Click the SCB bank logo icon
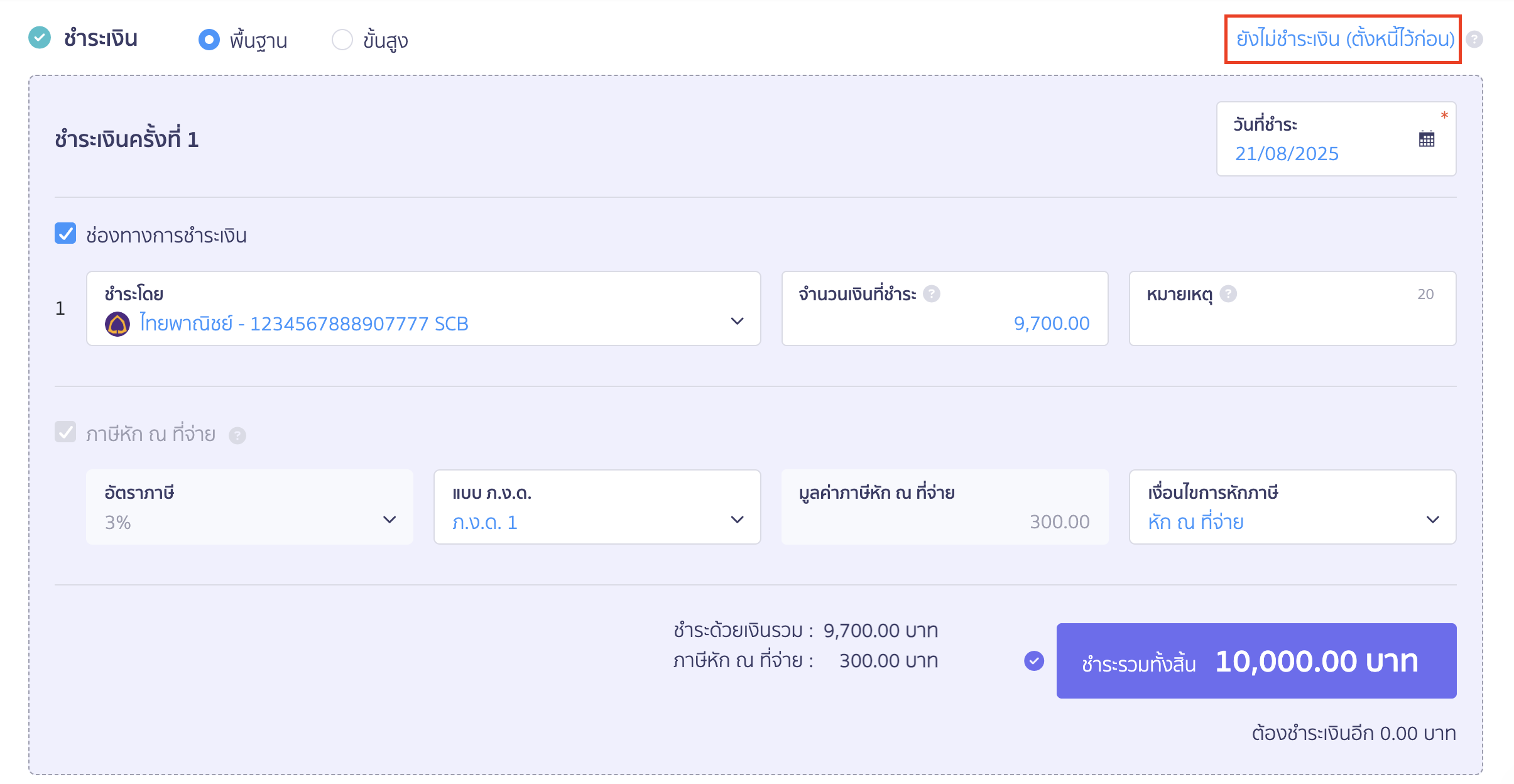This screenshot has width=1514, height=784. pyautogui.click(x=117, y=324)
